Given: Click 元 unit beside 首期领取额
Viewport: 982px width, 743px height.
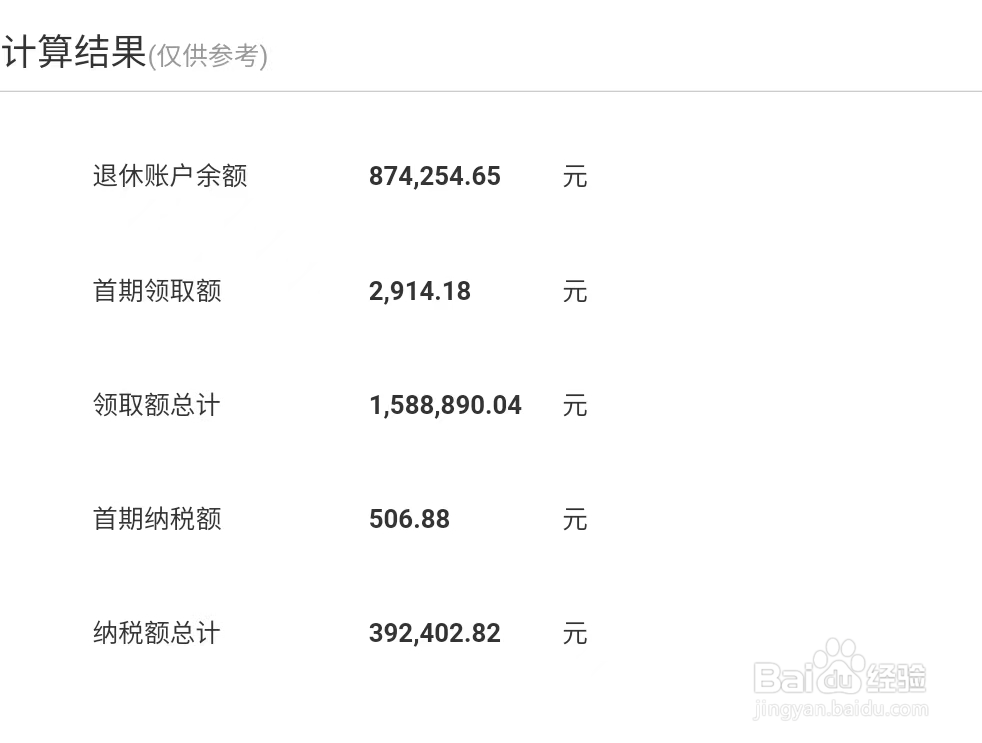Looking at the screenshot, I should 575,291.
